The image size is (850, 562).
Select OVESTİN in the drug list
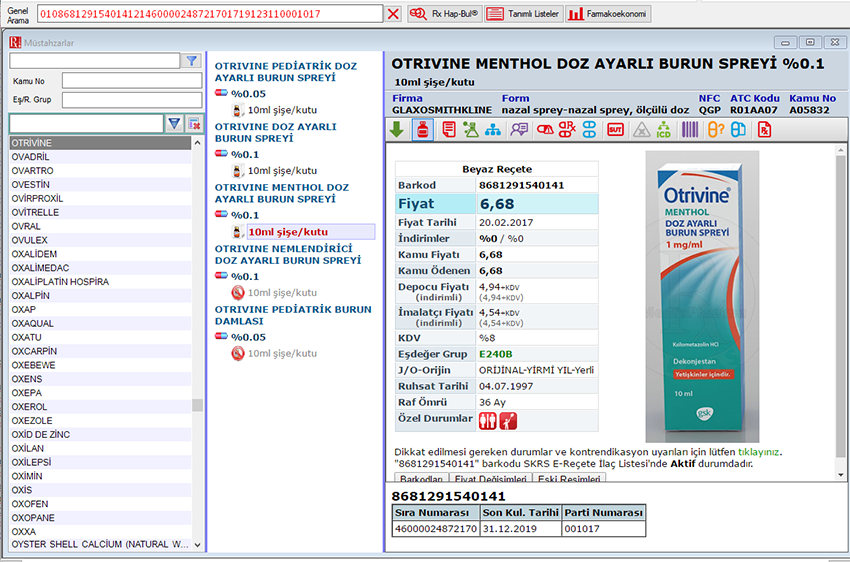pyautogui.click(x=31, y=185)
